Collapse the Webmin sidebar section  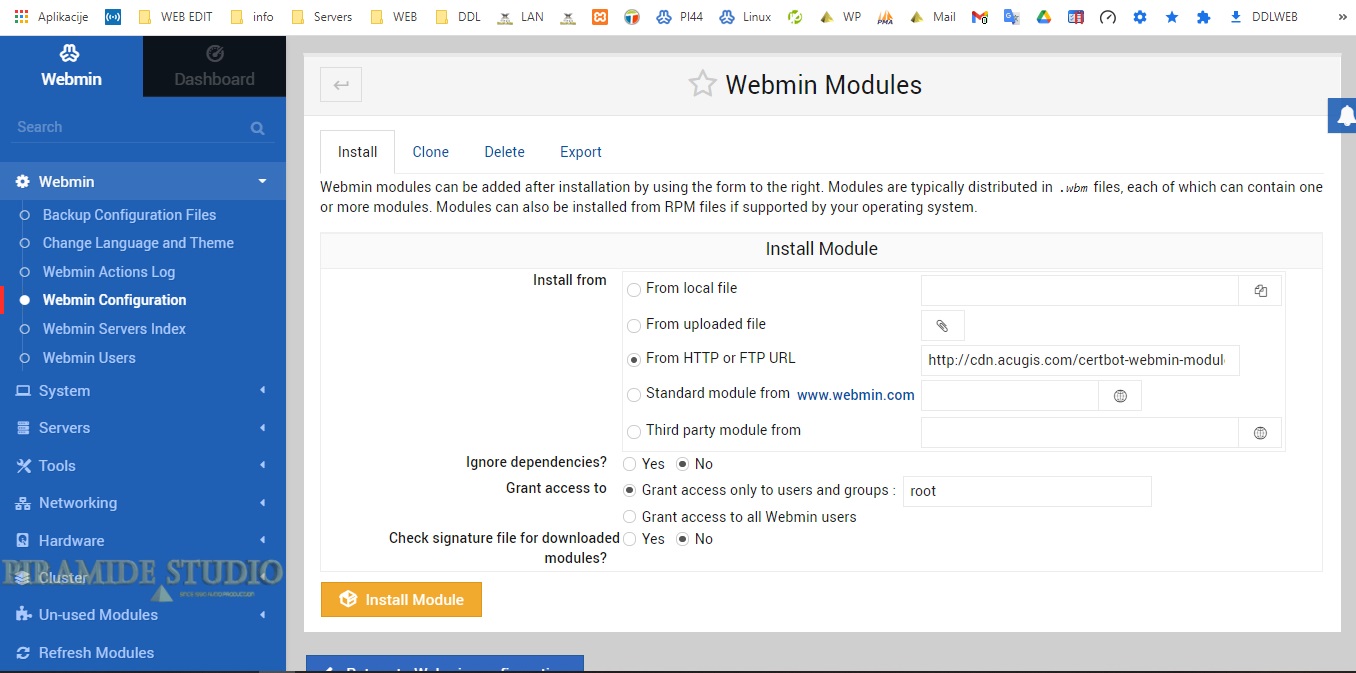143,181
